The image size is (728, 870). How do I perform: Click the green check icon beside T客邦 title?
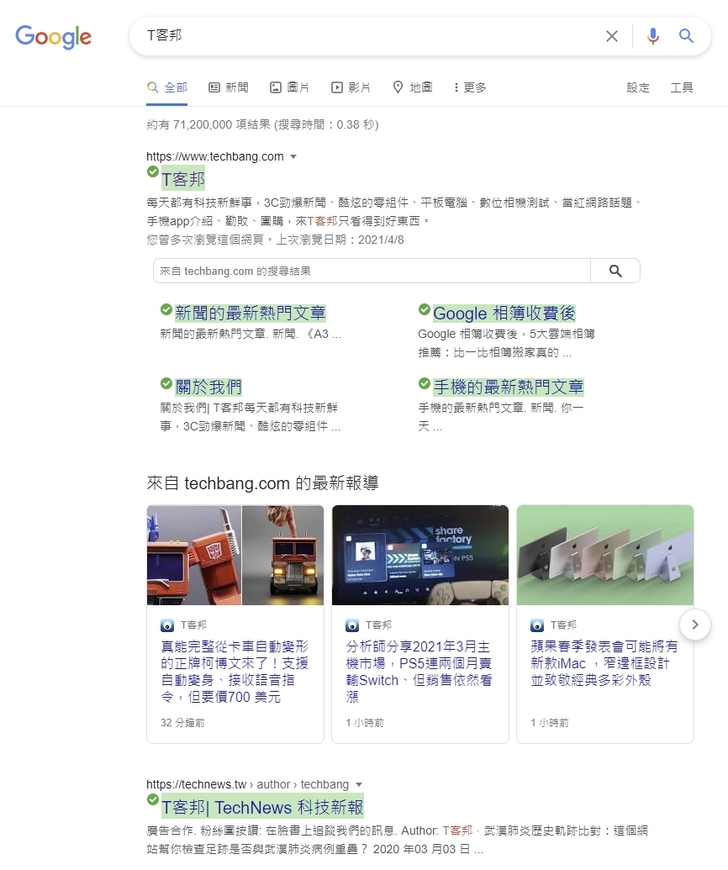(x=153, y=171)
